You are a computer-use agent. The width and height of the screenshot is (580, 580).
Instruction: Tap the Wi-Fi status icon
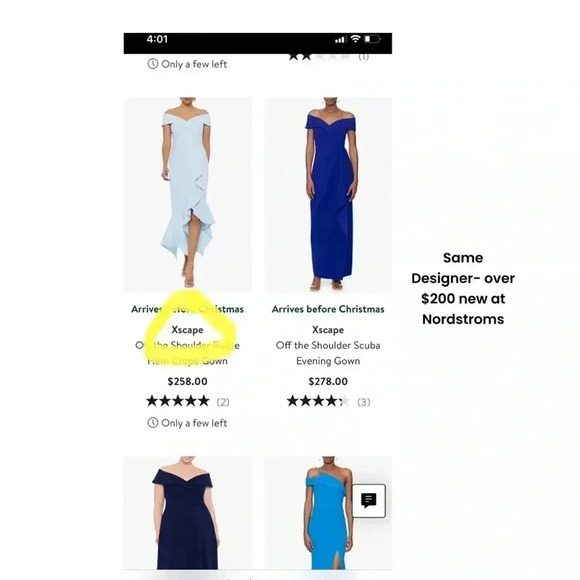355,39
